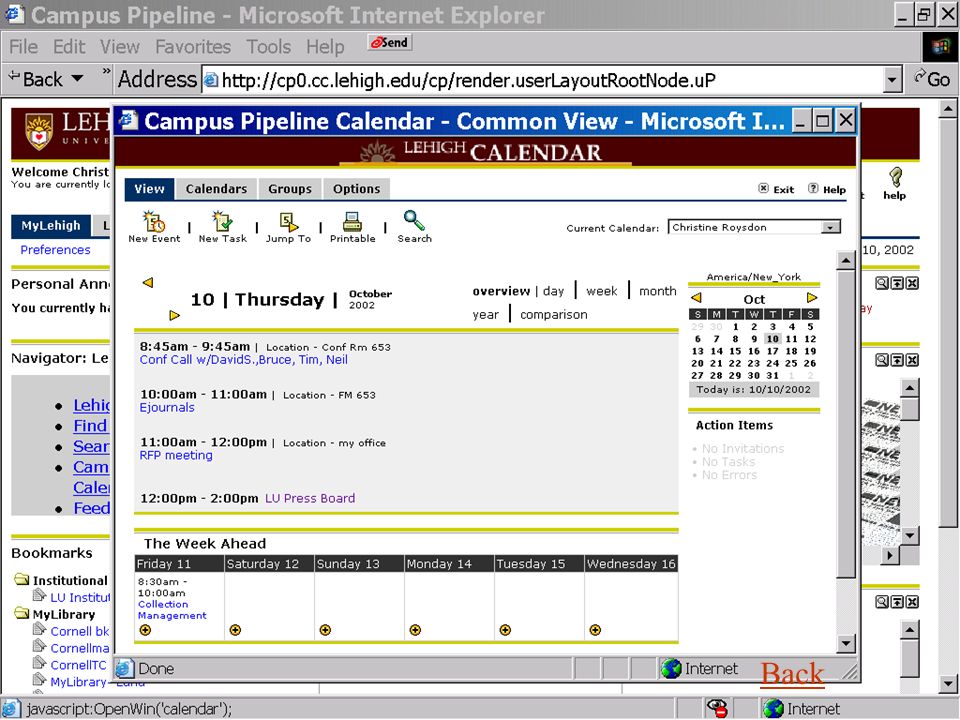The height and width of the screenshot is (720, 960).
Task: Click 'Today is: 10/10/2002' text
Action: (x=754, y=389)
